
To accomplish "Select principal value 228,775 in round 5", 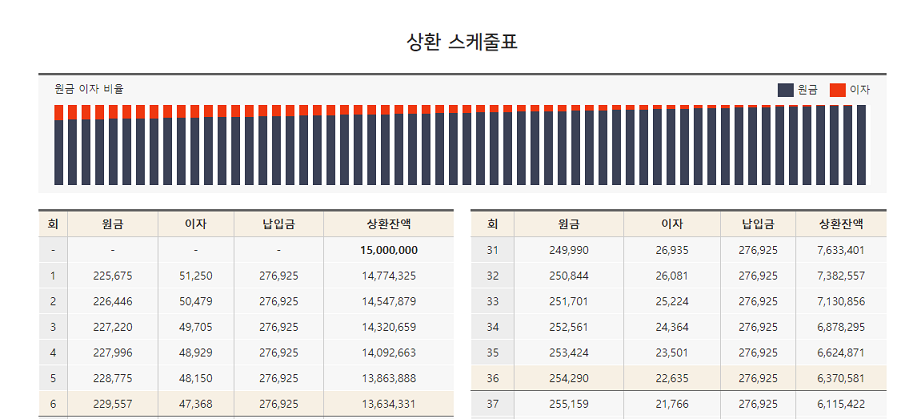I will (x=113, y=378).
